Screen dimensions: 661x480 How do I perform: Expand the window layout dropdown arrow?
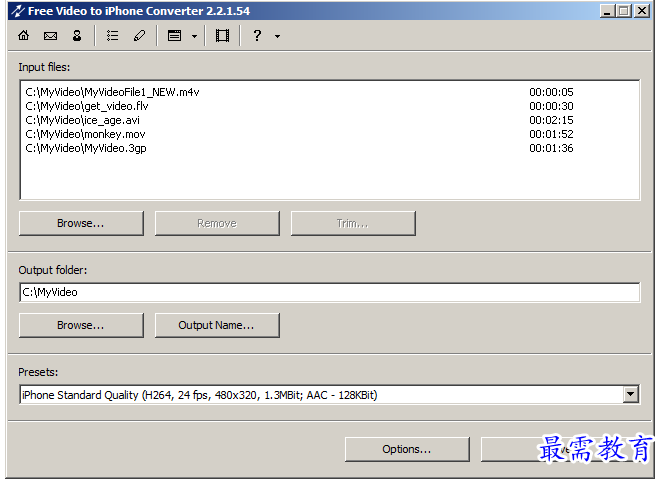194,36
